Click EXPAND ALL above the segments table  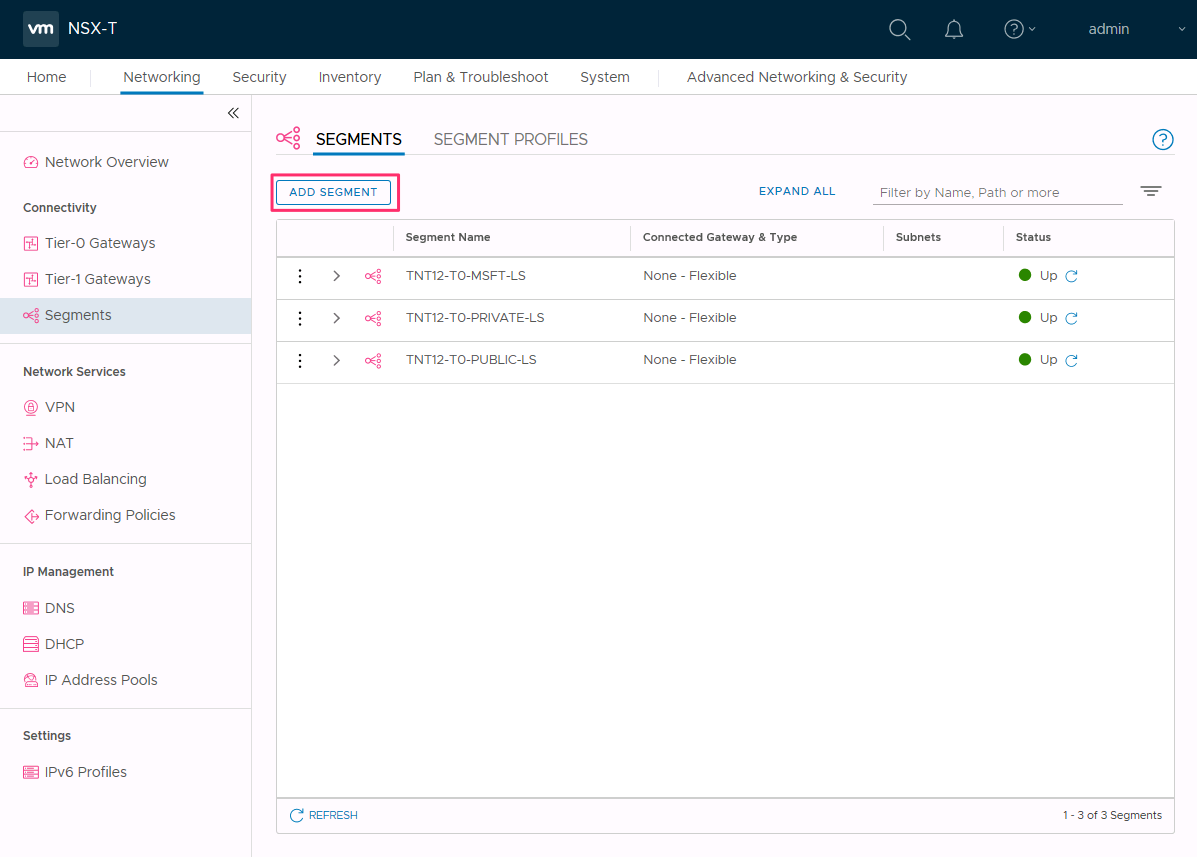[x=796, y=191]
